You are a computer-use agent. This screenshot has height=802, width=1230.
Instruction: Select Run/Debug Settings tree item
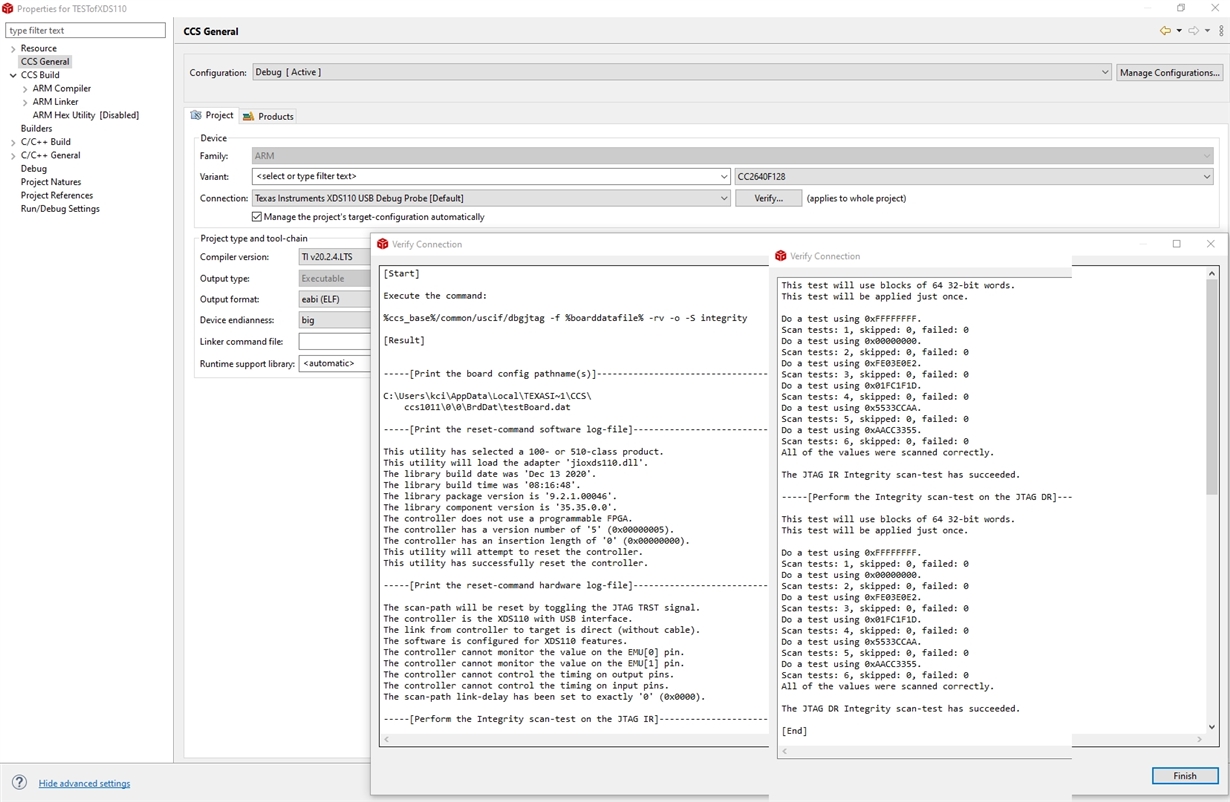point(60,208)
